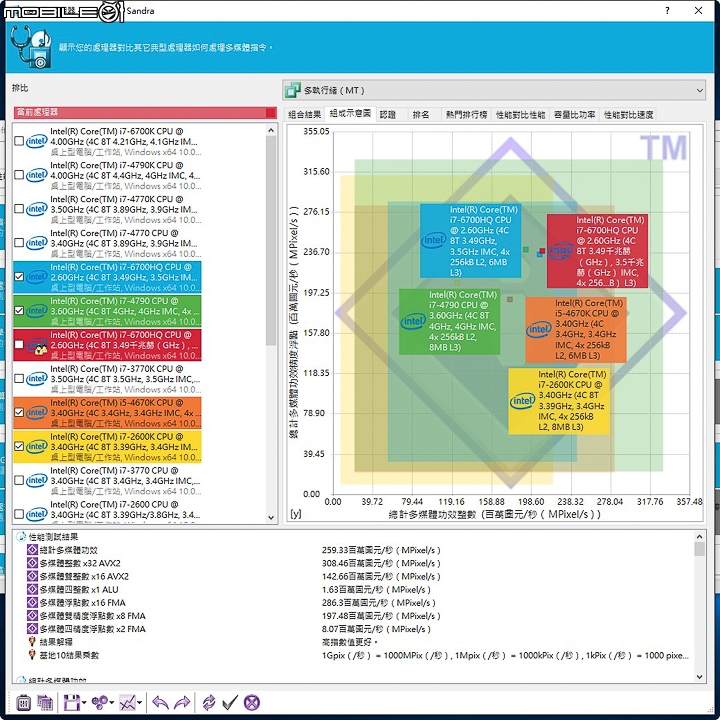Viewport: 720px width, 720px height.
Task: Click results panel scroll down arrow
Action: click(x=699, y=676)
